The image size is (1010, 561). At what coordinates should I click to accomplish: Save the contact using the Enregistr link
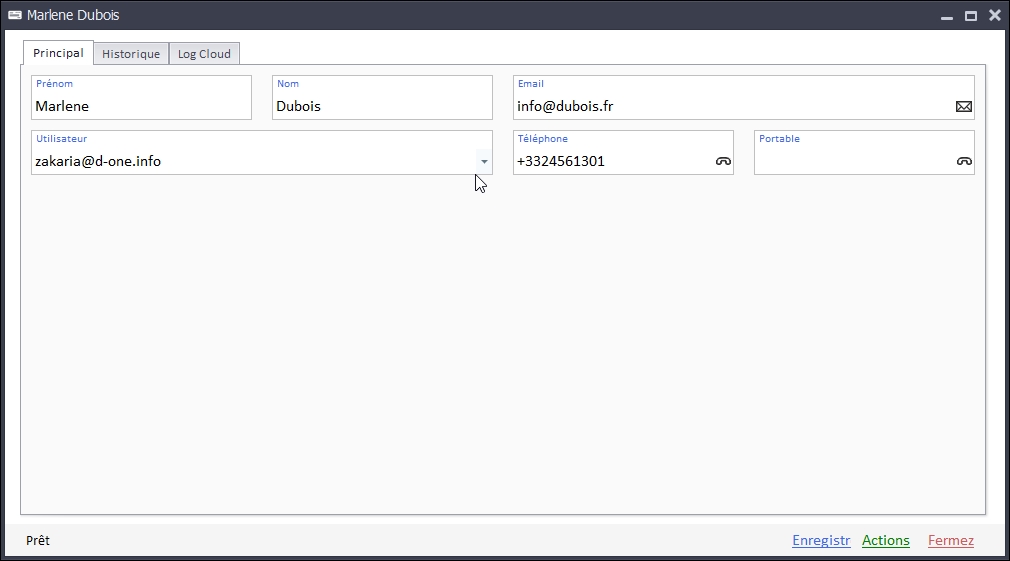point(821,540)
